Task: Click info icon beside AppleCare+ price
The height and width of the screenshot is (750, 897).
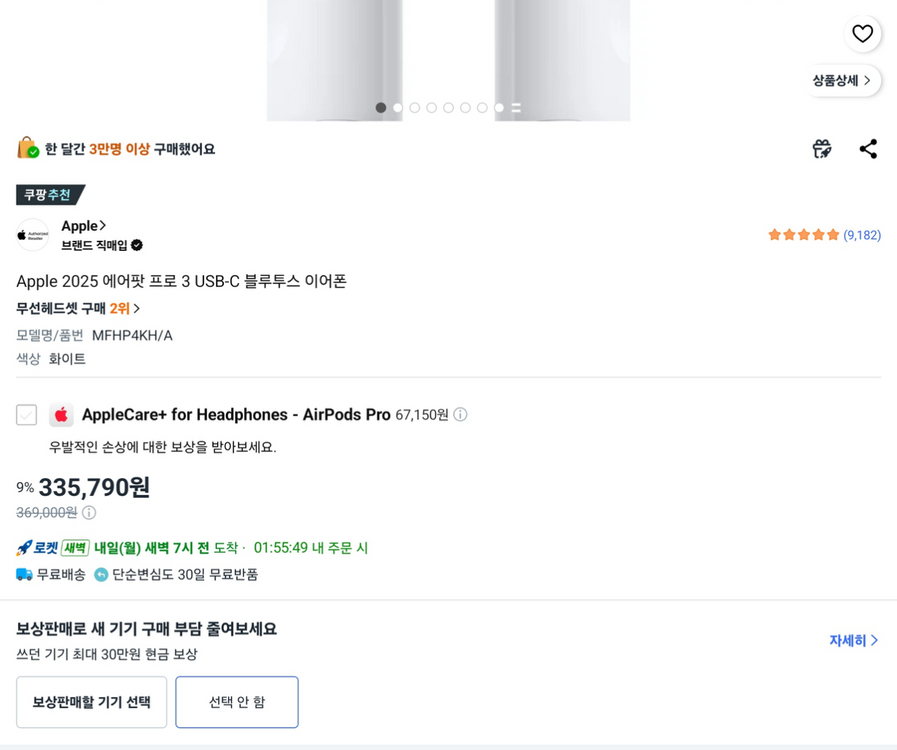Action: click(x=460, y=415)
